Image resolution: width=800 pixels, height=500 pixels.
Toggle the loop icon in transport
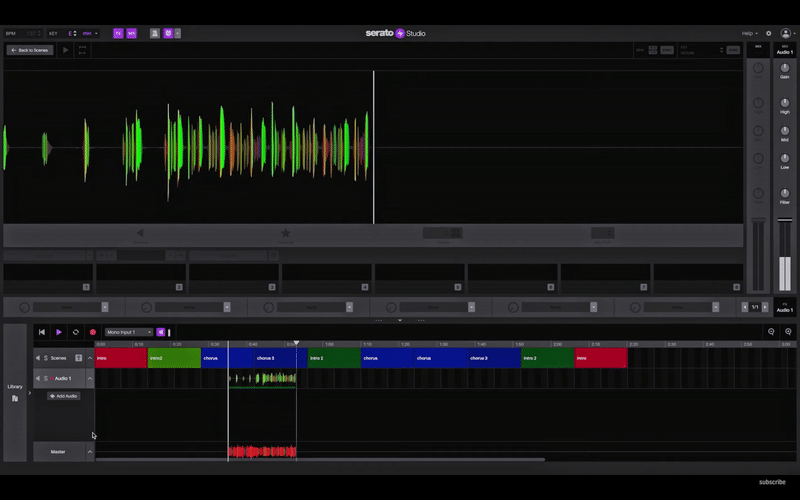[x=76, y=332]
